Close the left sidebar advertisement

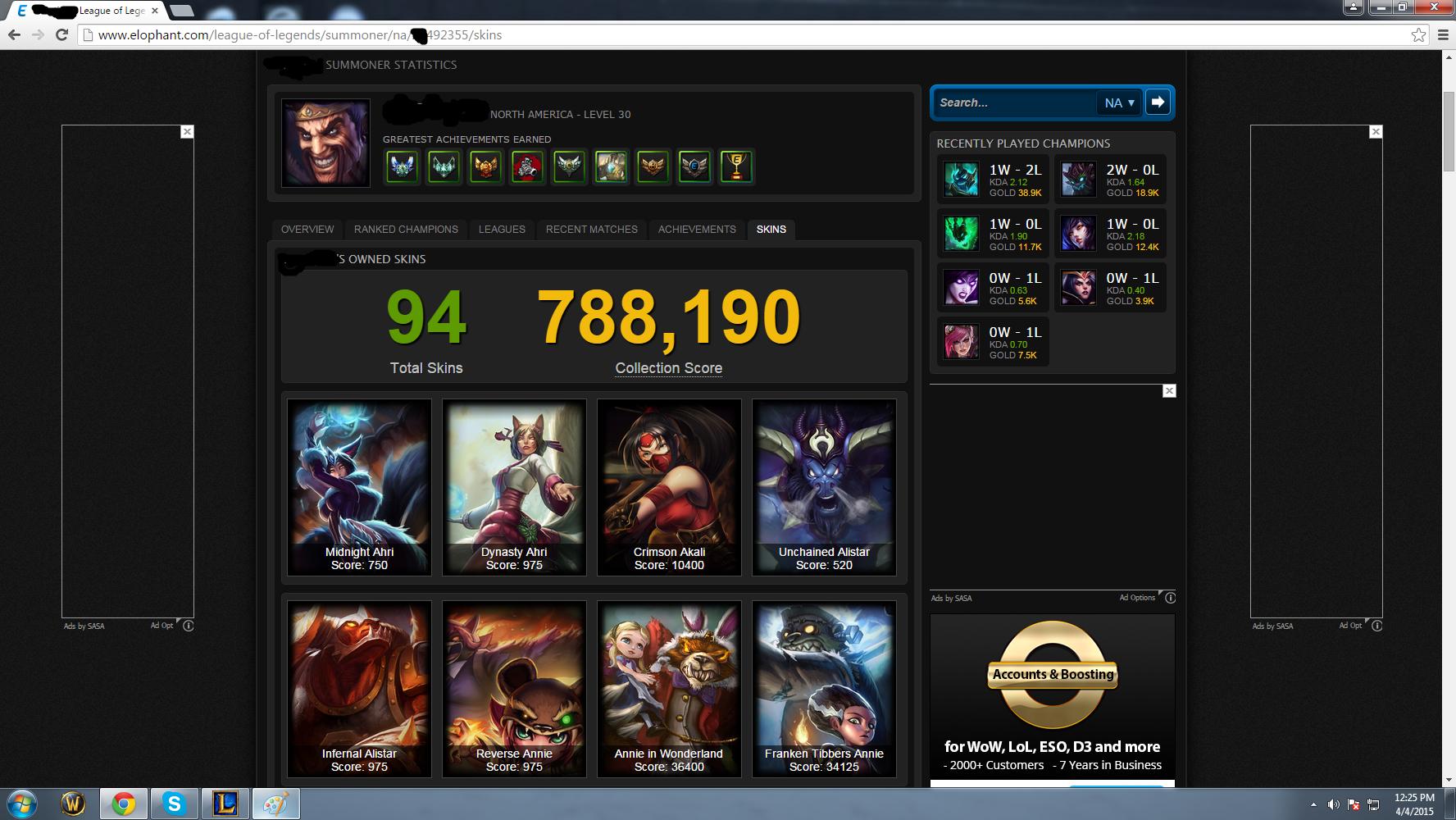tap(187, 131)
